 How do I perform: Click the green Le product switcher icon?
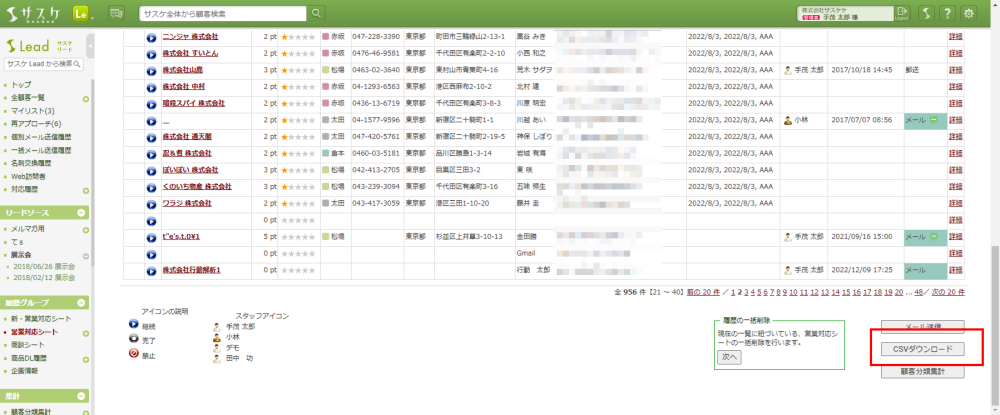tap(81, 13)
